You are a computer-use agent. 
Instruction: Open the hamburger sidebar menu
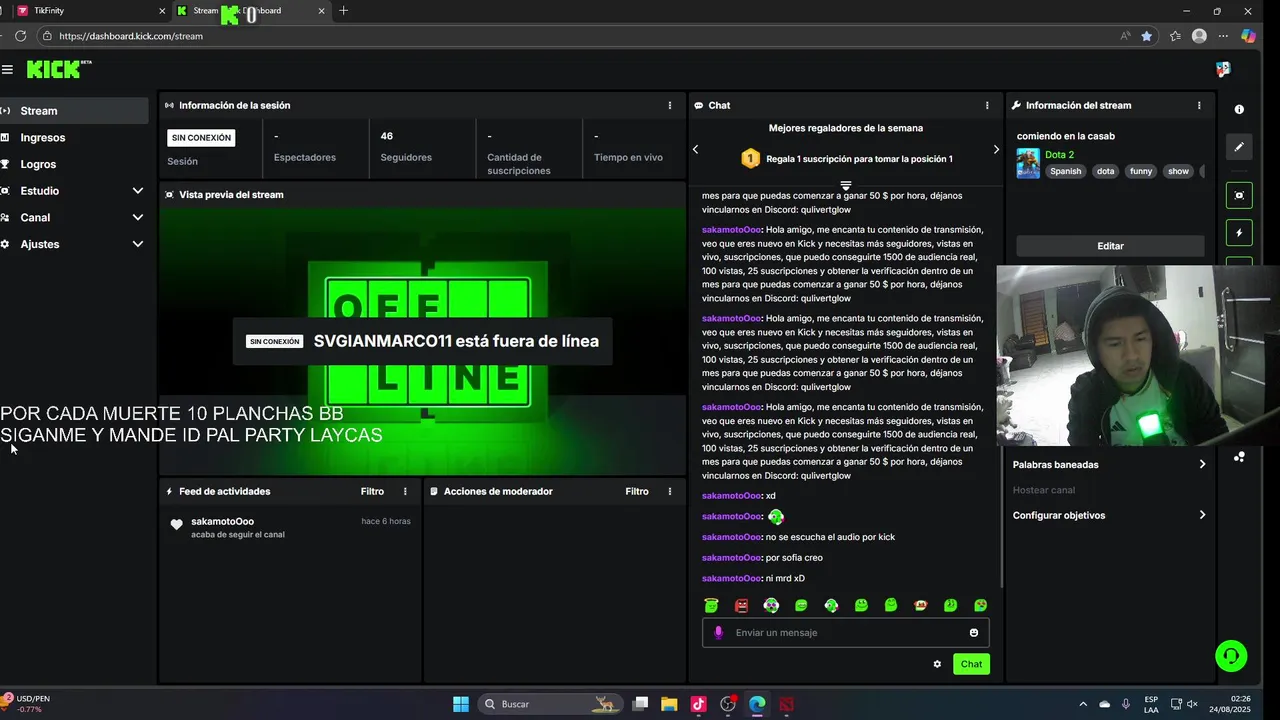(x=7, y=69)
